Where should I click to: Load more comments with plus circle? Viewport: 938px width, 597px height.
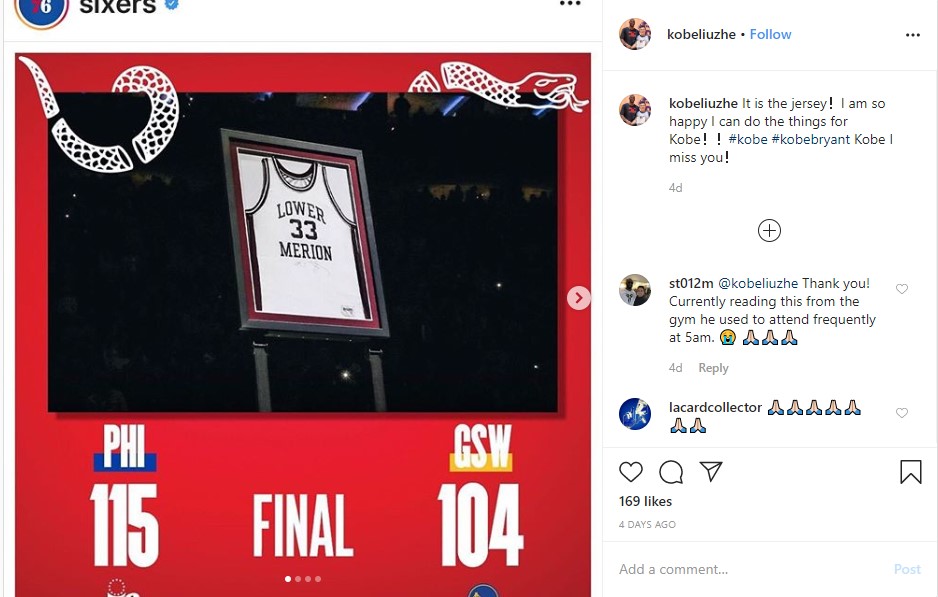tap(769, 231)
